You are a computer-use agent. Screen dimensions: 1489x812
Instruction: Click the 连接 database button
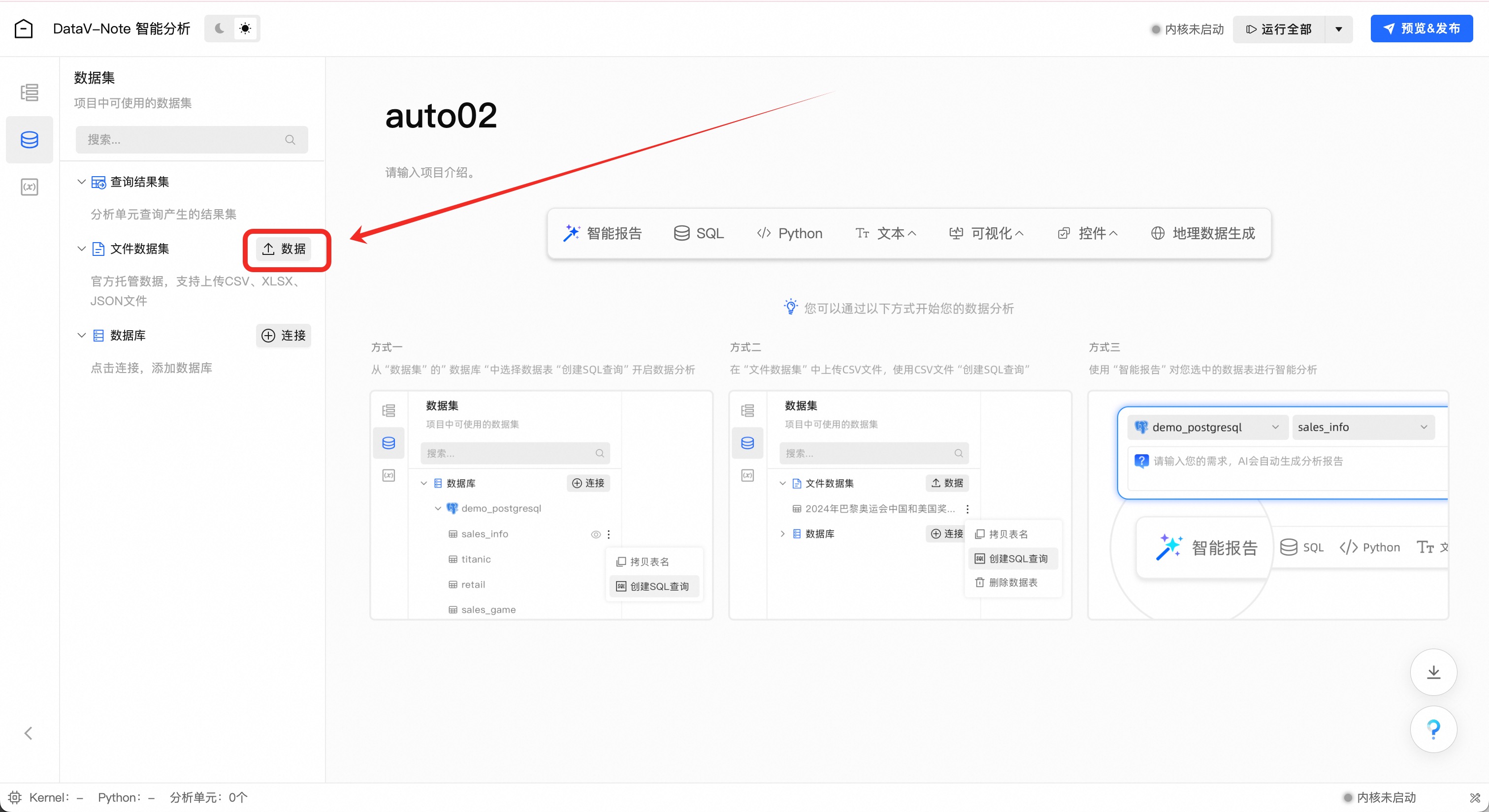tap(283, 336)
